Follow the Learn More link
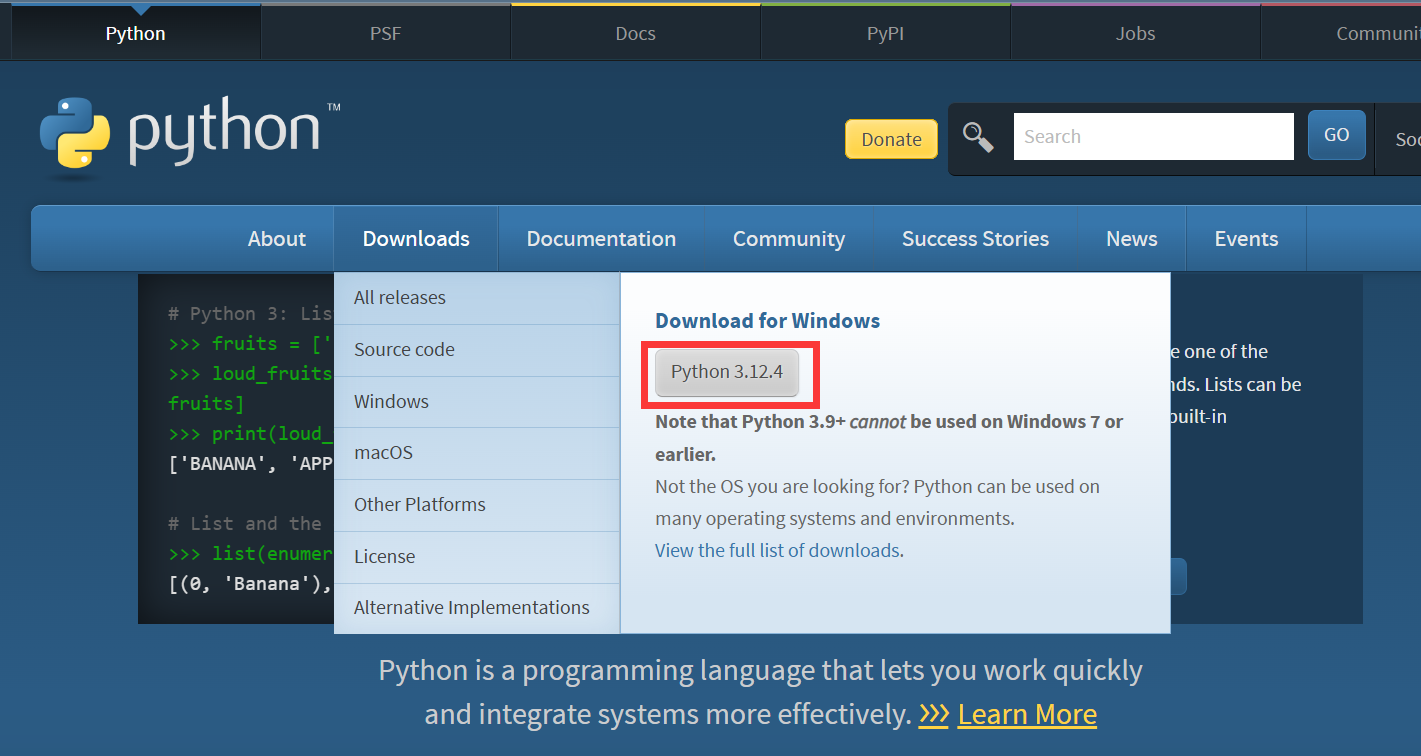 (x=1027, y=714)
